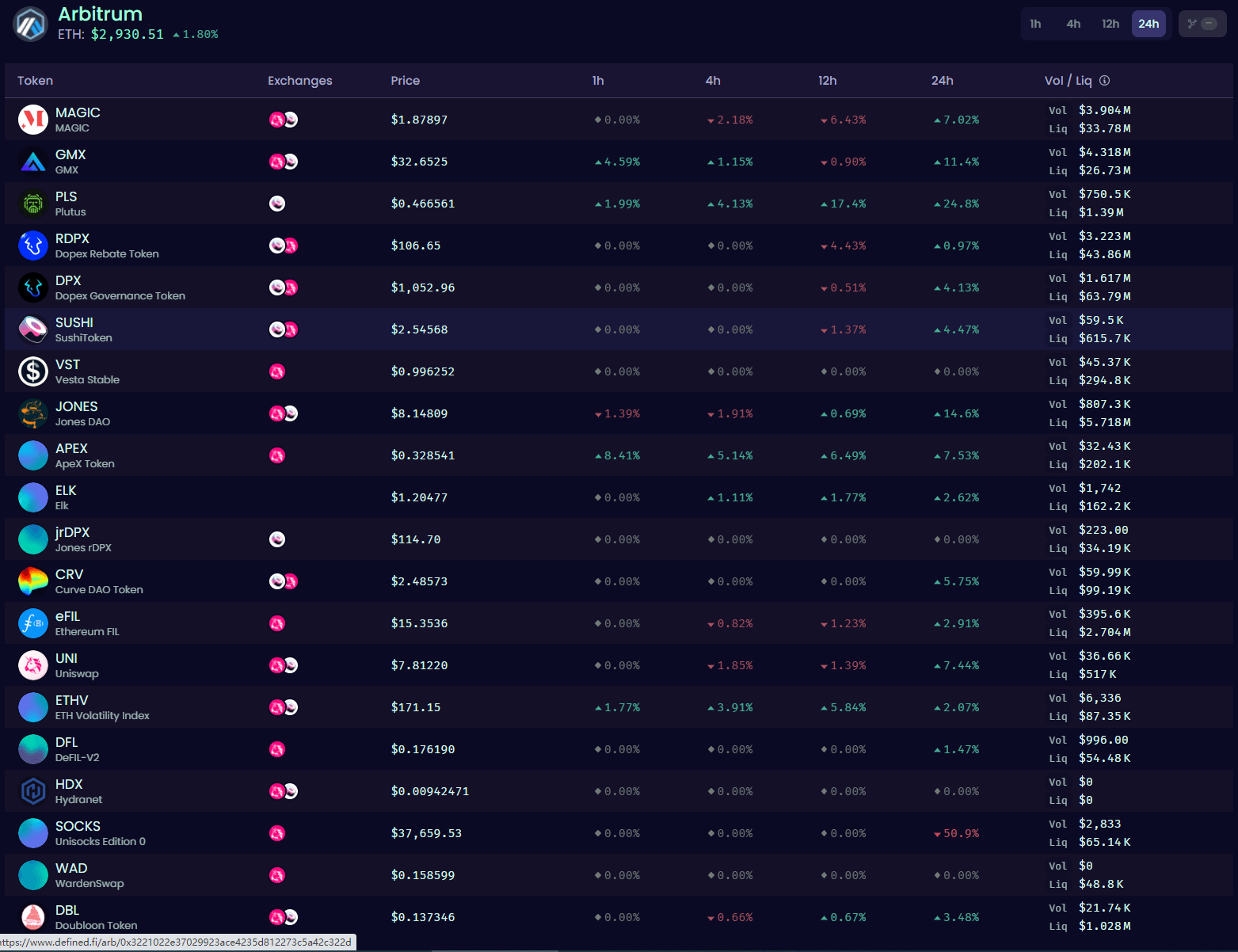Click MAGIC volume $3.904M
Viewport: 1238px width, 952px height.
[x=1105, y=110]
